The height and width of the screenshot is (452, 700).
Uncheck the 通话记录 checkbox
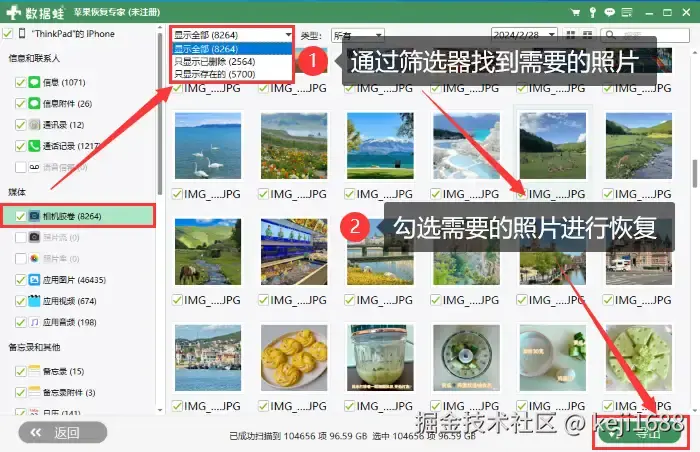pos(20,146)
